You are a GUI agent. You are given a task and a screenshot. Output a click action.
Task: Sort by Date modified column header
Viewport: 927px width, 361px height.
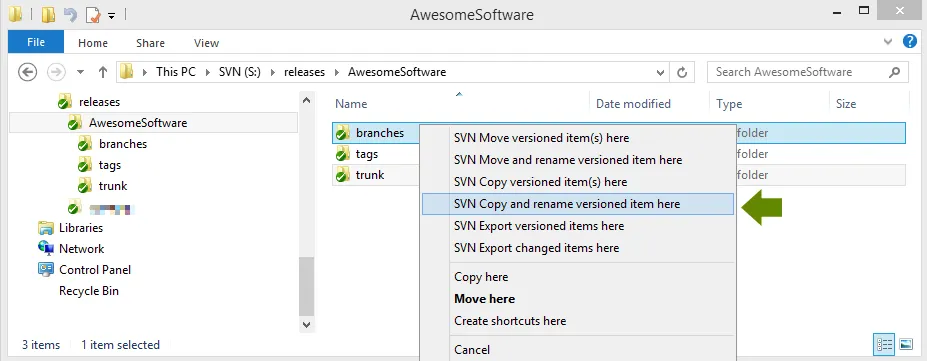(633, 103)
